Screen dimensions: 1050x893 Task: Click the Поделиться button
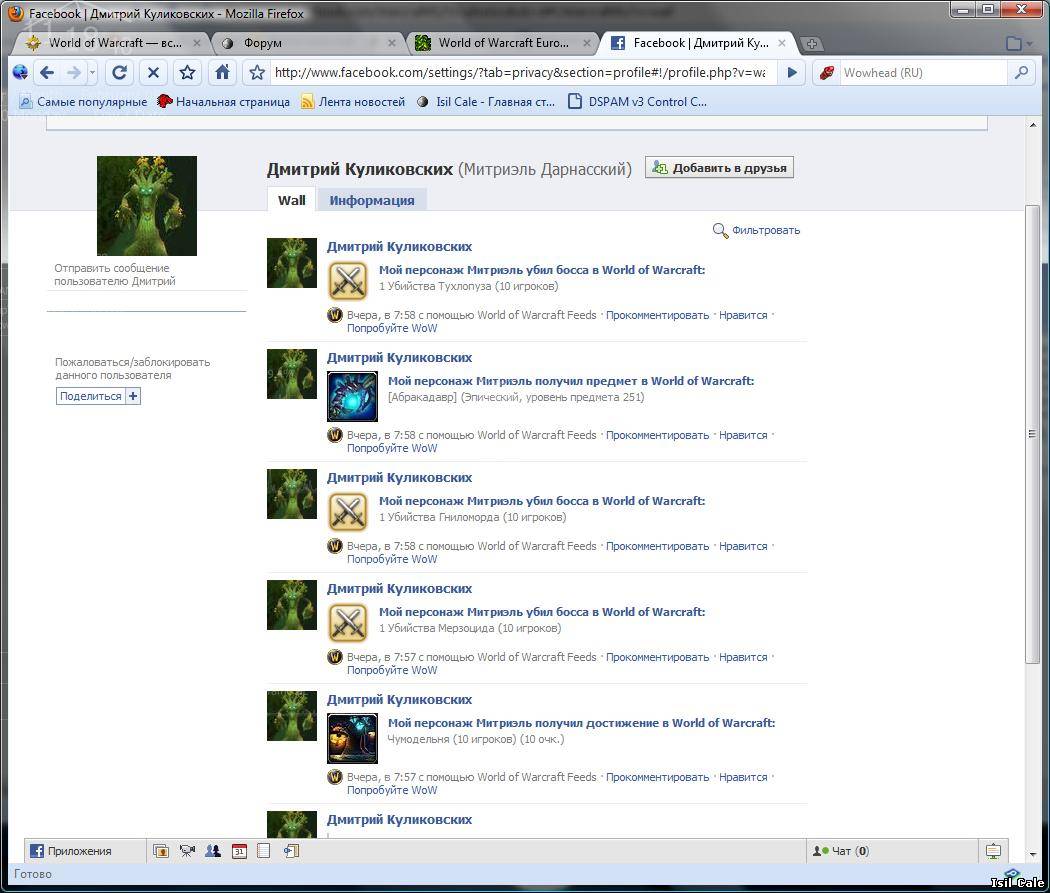91,396
